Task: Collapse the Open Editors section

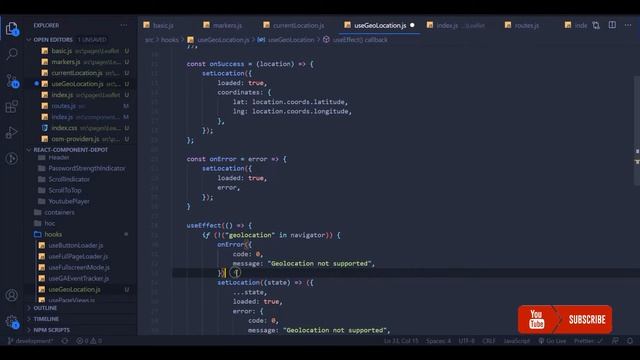Action: [x=53, y=40]
